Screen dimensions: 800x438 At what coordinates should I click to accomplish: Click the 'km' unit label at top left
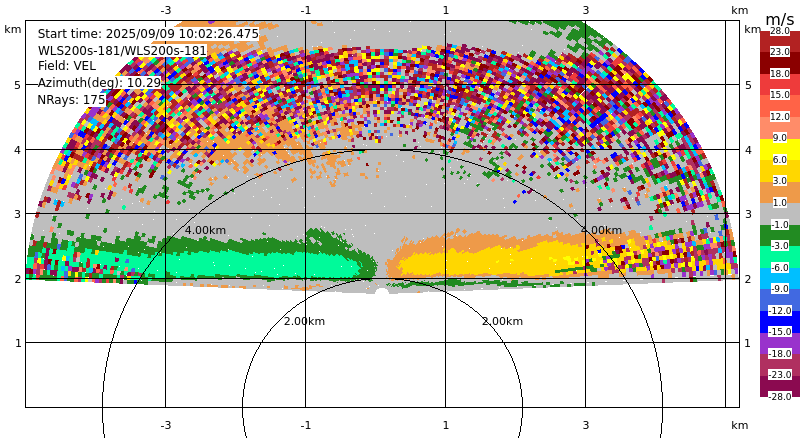click(x=13, y=29)
